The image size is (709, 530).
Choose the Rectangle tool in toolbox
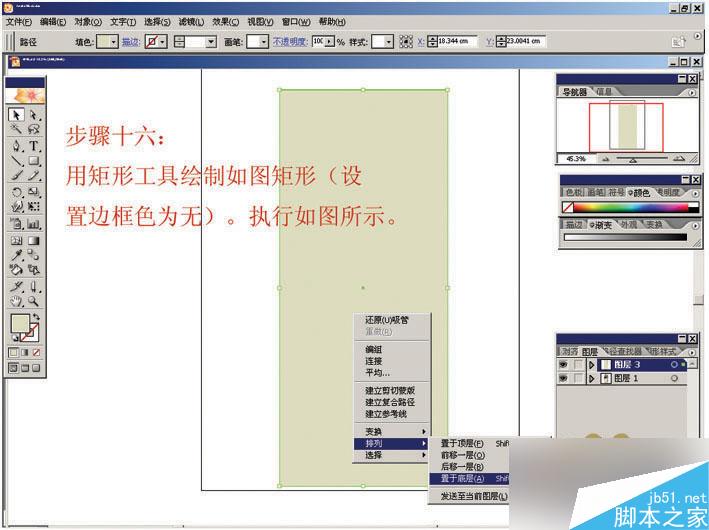(34, 161)
